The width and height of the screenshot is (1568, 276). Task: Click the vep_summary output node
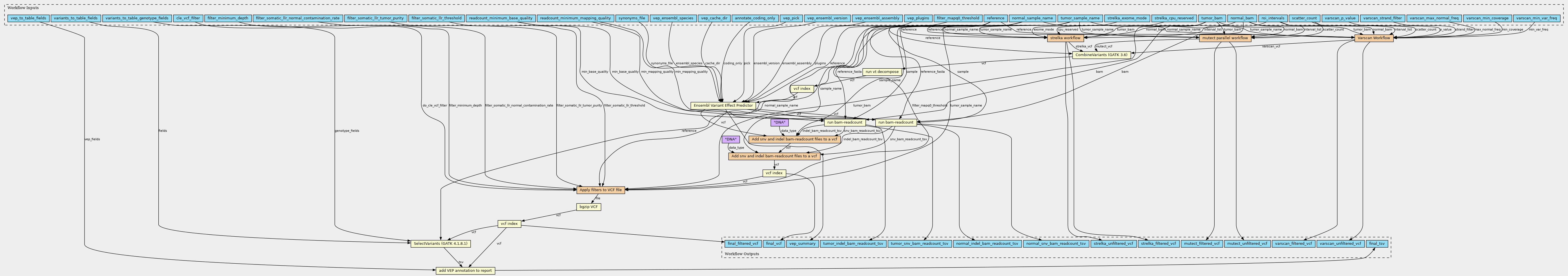point(802,244)
